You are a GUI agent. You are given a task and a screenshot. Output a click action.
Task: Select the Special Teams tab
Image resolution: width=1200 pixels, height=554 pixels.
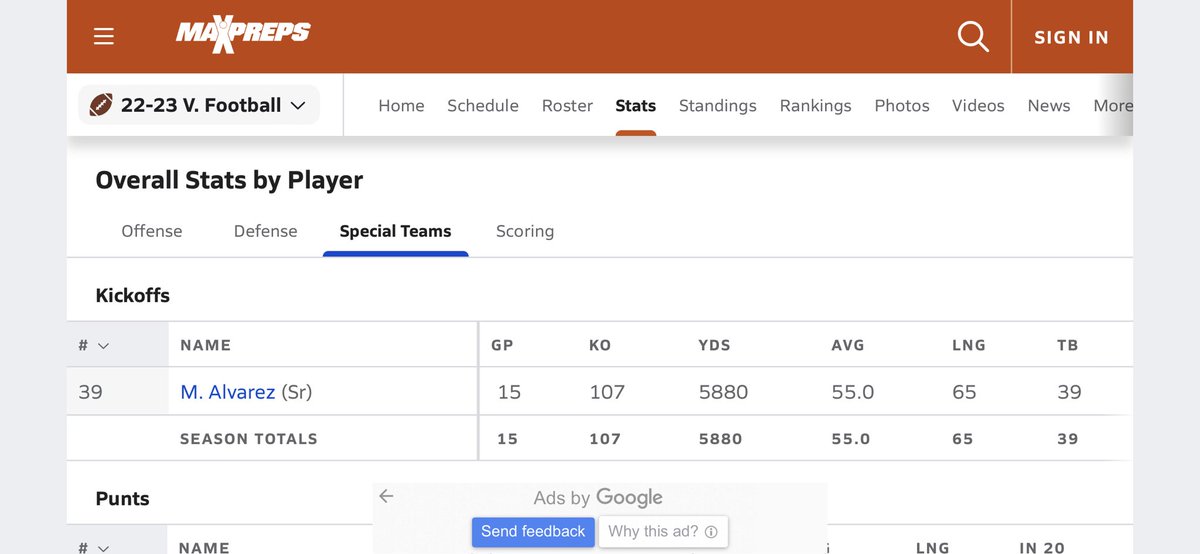(396, 231)
